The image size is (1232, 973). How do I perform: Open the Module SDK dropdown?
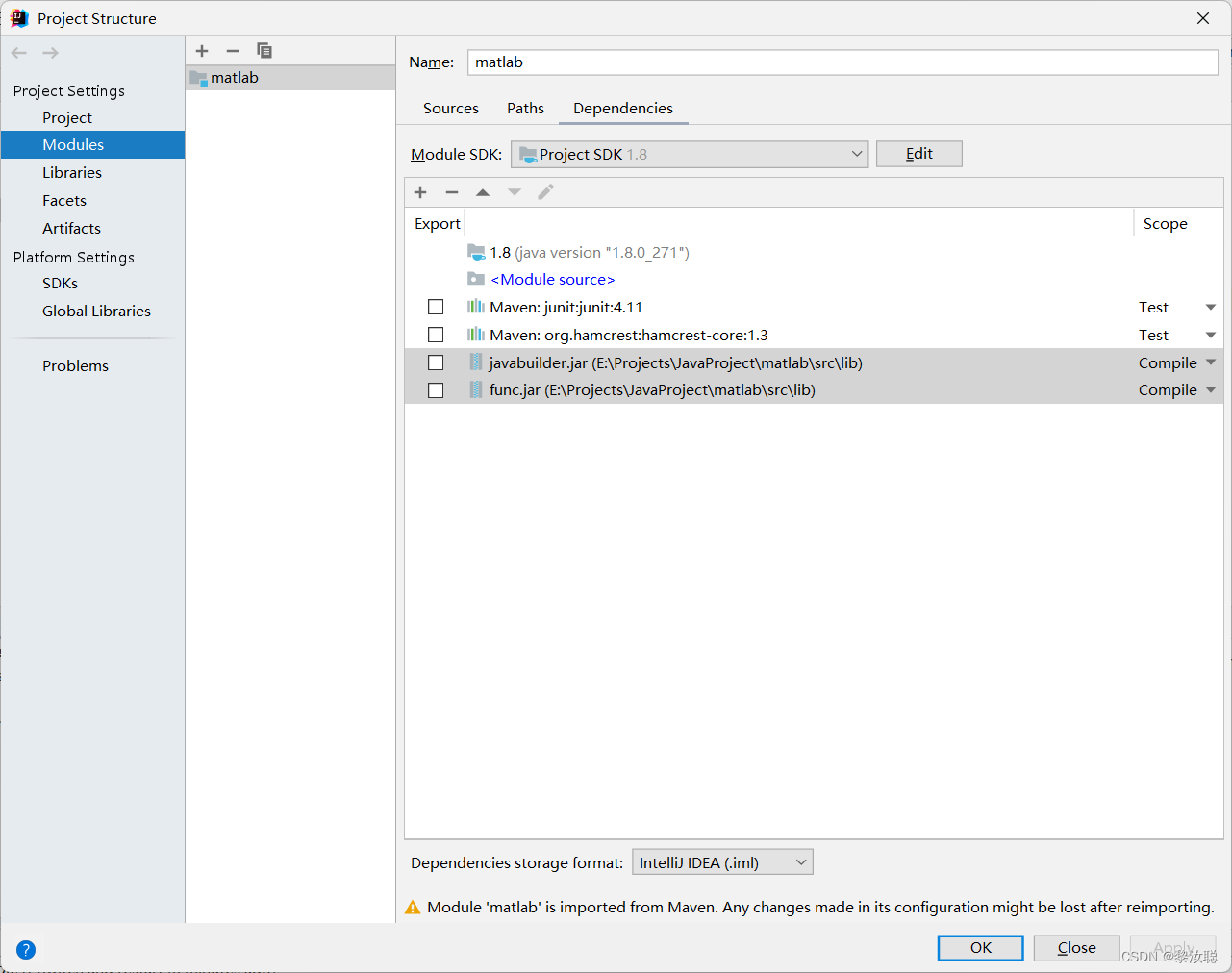[x=690, y=154]
